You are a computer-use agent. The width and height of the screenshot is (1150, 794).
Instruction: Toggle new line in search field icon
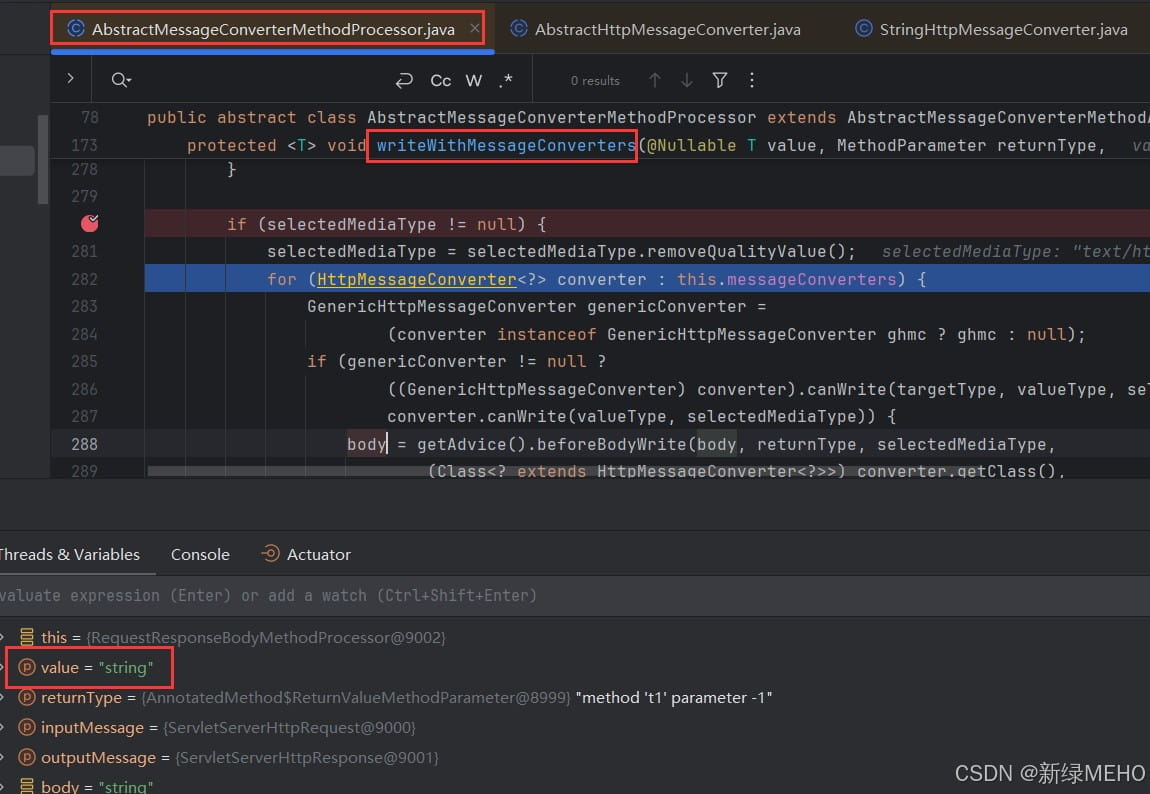404,80
